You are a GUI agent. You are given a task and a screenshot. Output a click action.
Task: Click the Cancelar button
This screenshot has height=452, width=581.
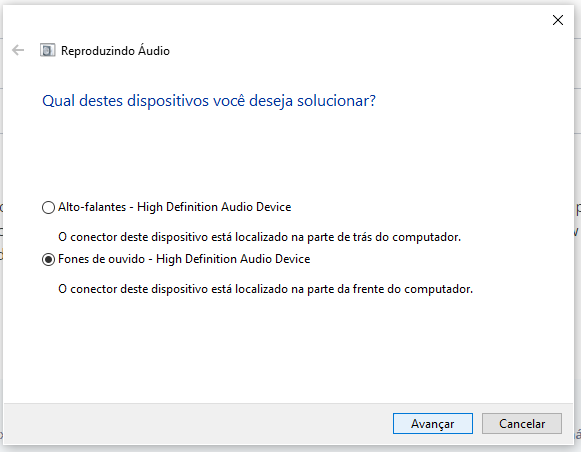pos(522,423)
